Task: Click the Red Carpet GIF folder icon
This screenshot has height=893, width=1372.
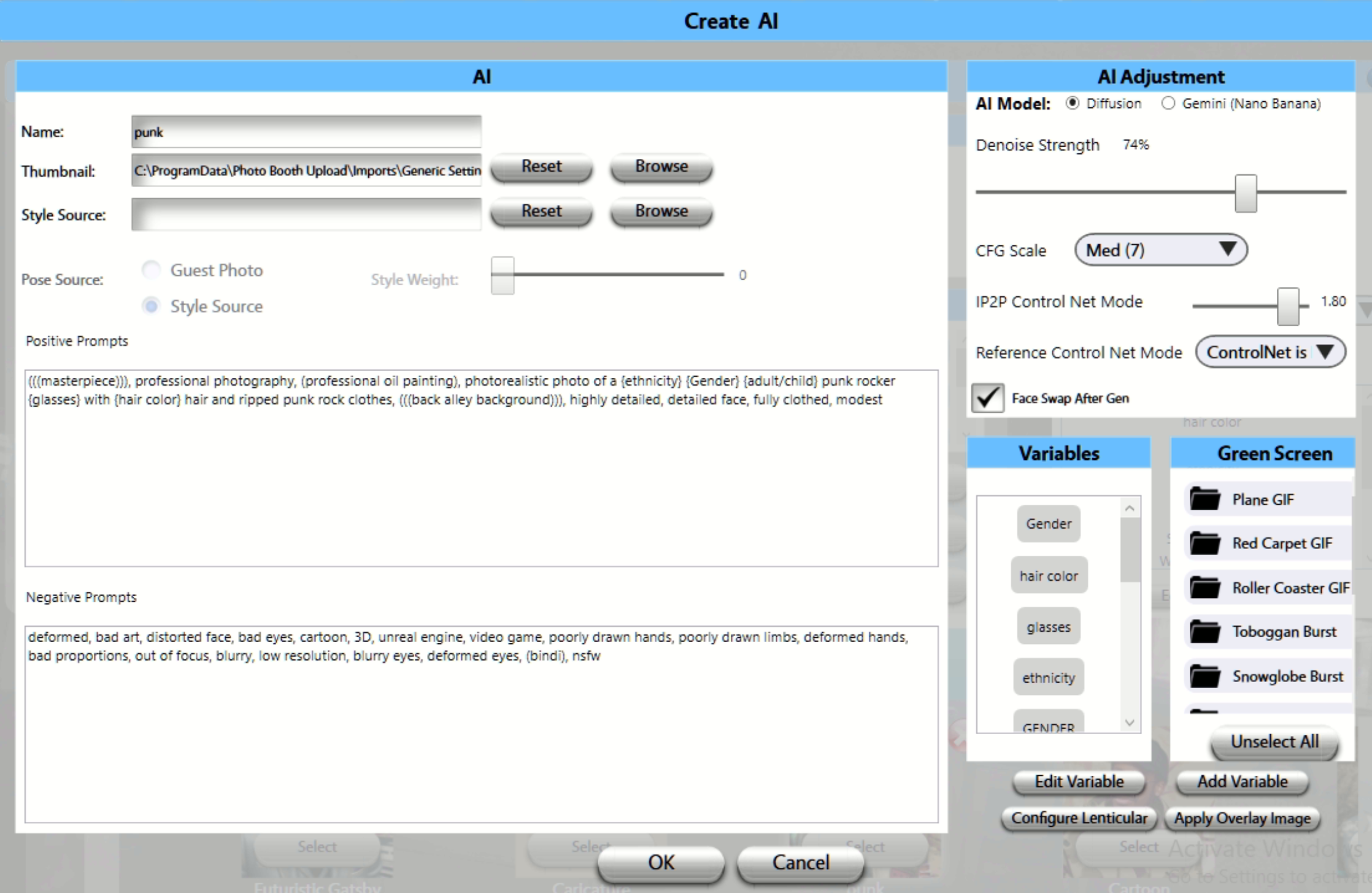Action: tap(1204, 543)
